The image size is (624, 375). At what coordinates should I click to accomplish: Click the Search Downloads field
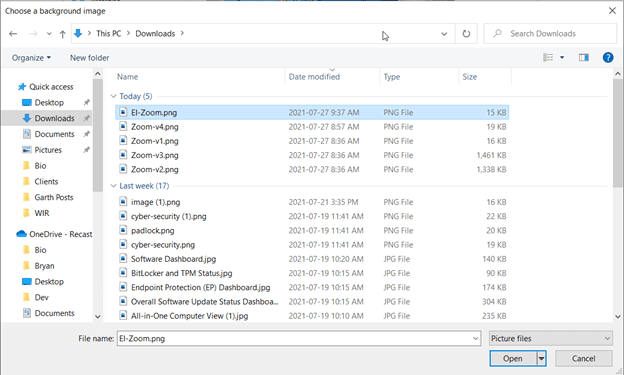pos(550,33)
